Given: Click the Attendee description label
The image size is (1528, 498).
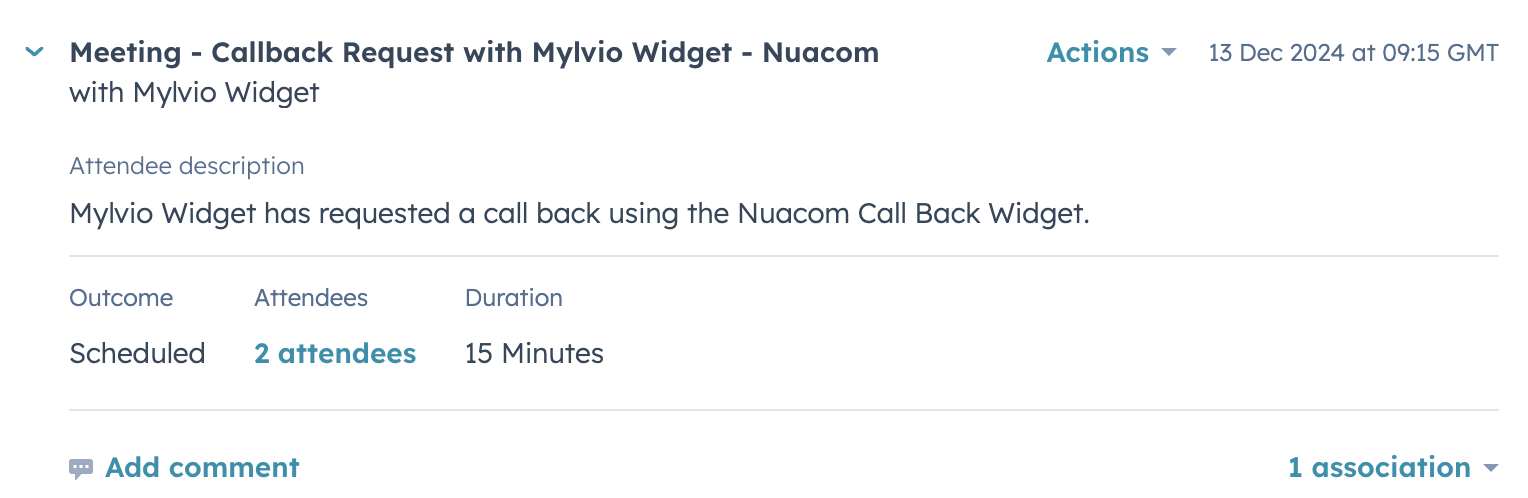Looking at the screenshot, I should pyautogui.click(x=187, y=166).
